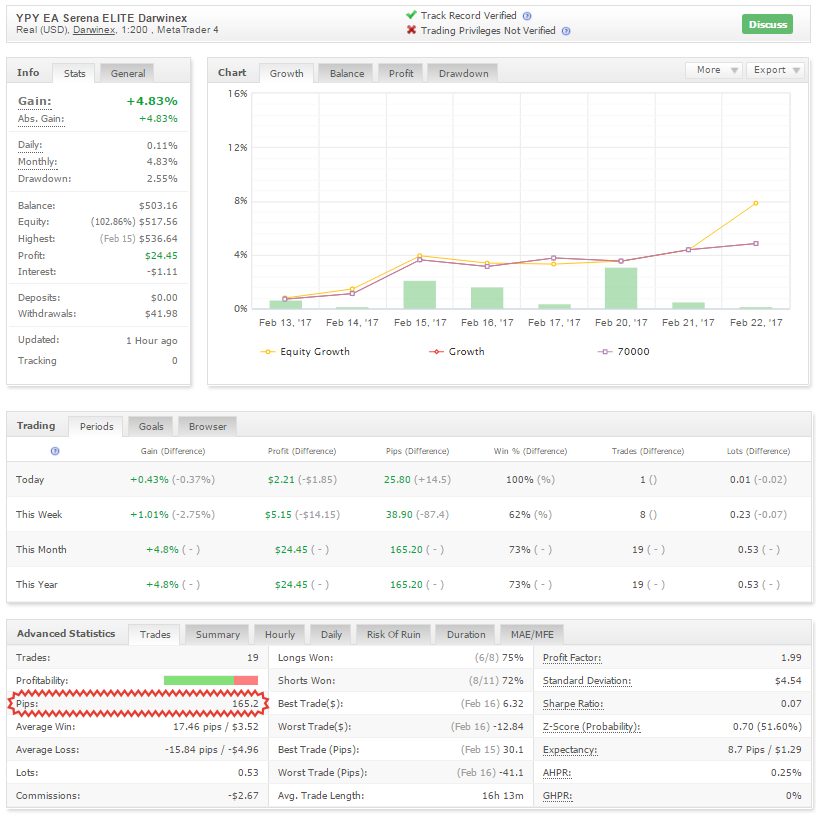The width and height of the screenshot is (816, 819).
Task: Click the AHPR label
Action: point(557,773)
